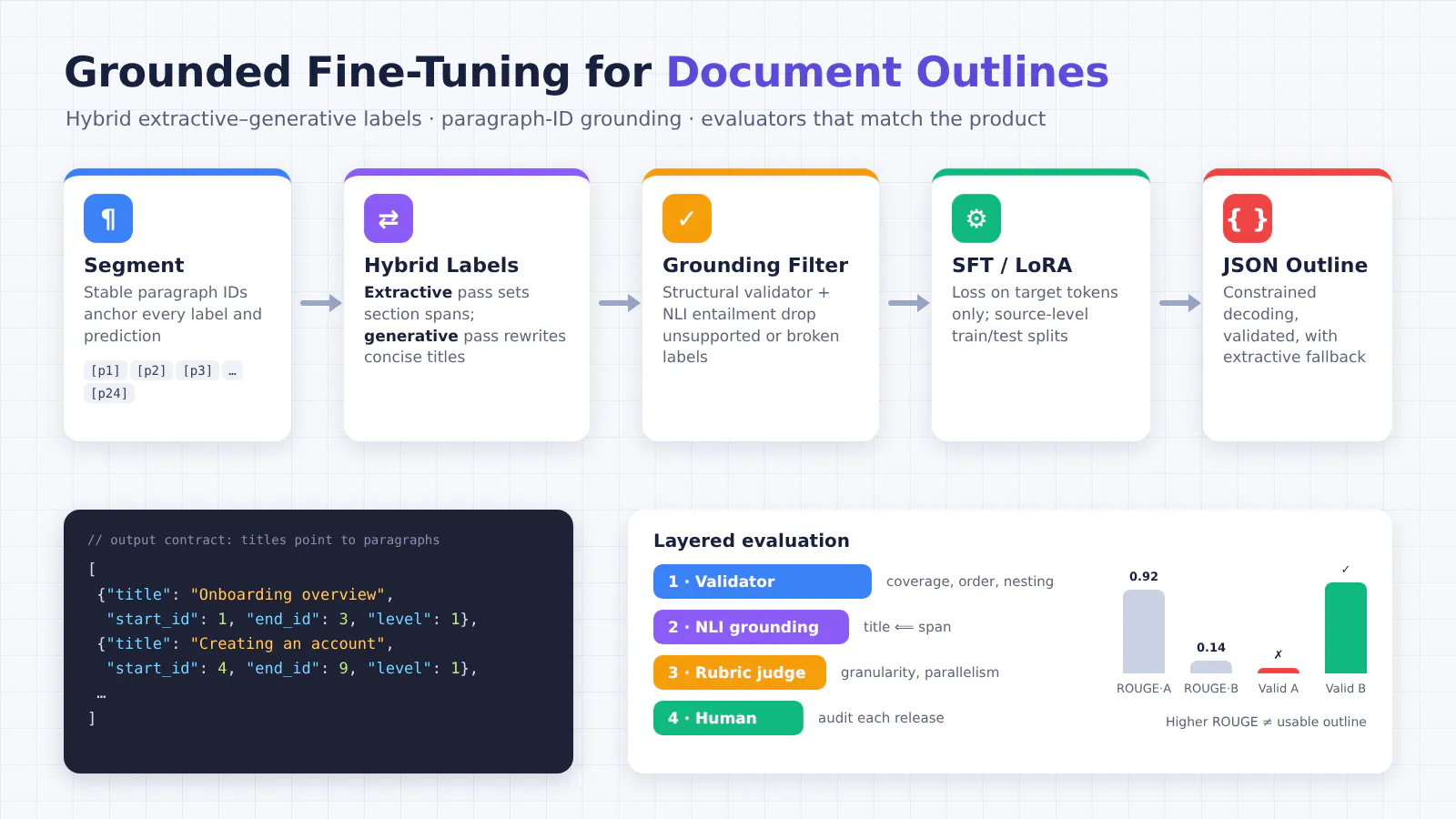This screenshot has height=819, width=1456.
Task: Click the Segment card heading
Action: tap(134, 265)
